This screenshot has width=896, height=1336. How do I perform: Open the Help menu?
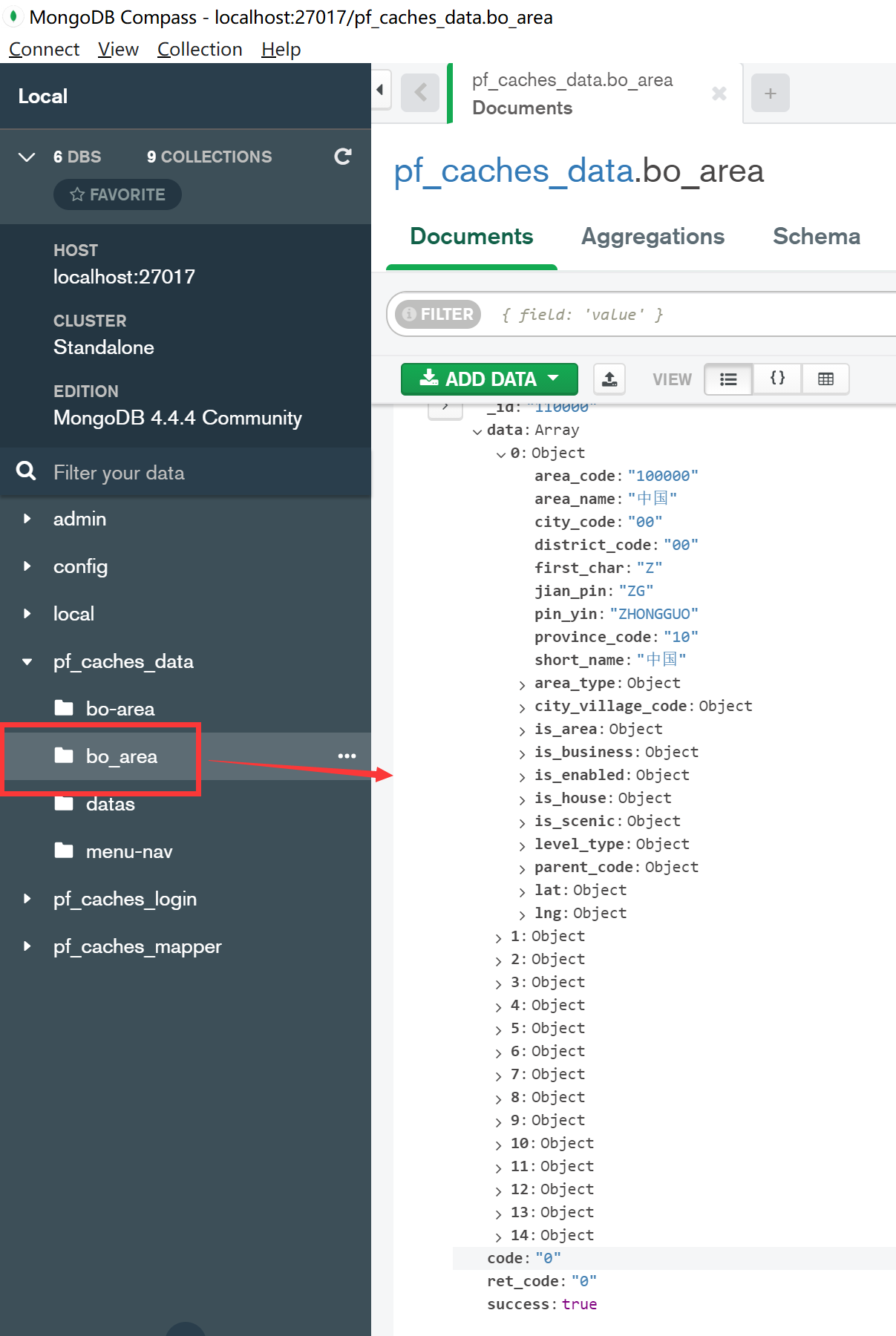pos(281,49)
